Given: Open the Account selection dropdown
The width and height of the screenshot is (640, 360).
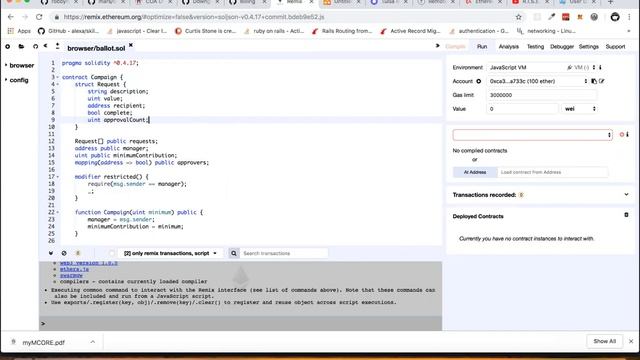Looking at the screenshot, I should [x=538, y=81].
